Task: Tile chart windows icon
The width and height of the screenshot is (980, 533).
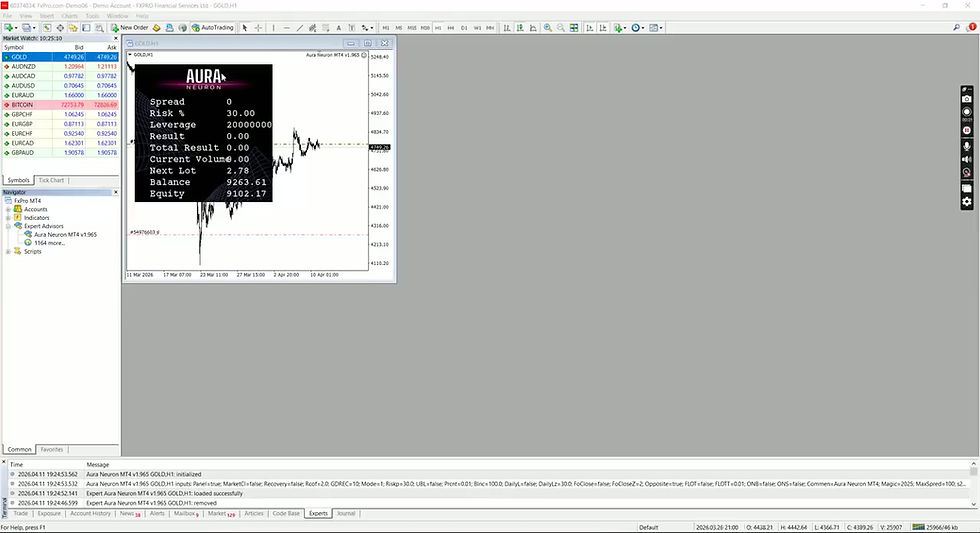Action: point(574,27)
